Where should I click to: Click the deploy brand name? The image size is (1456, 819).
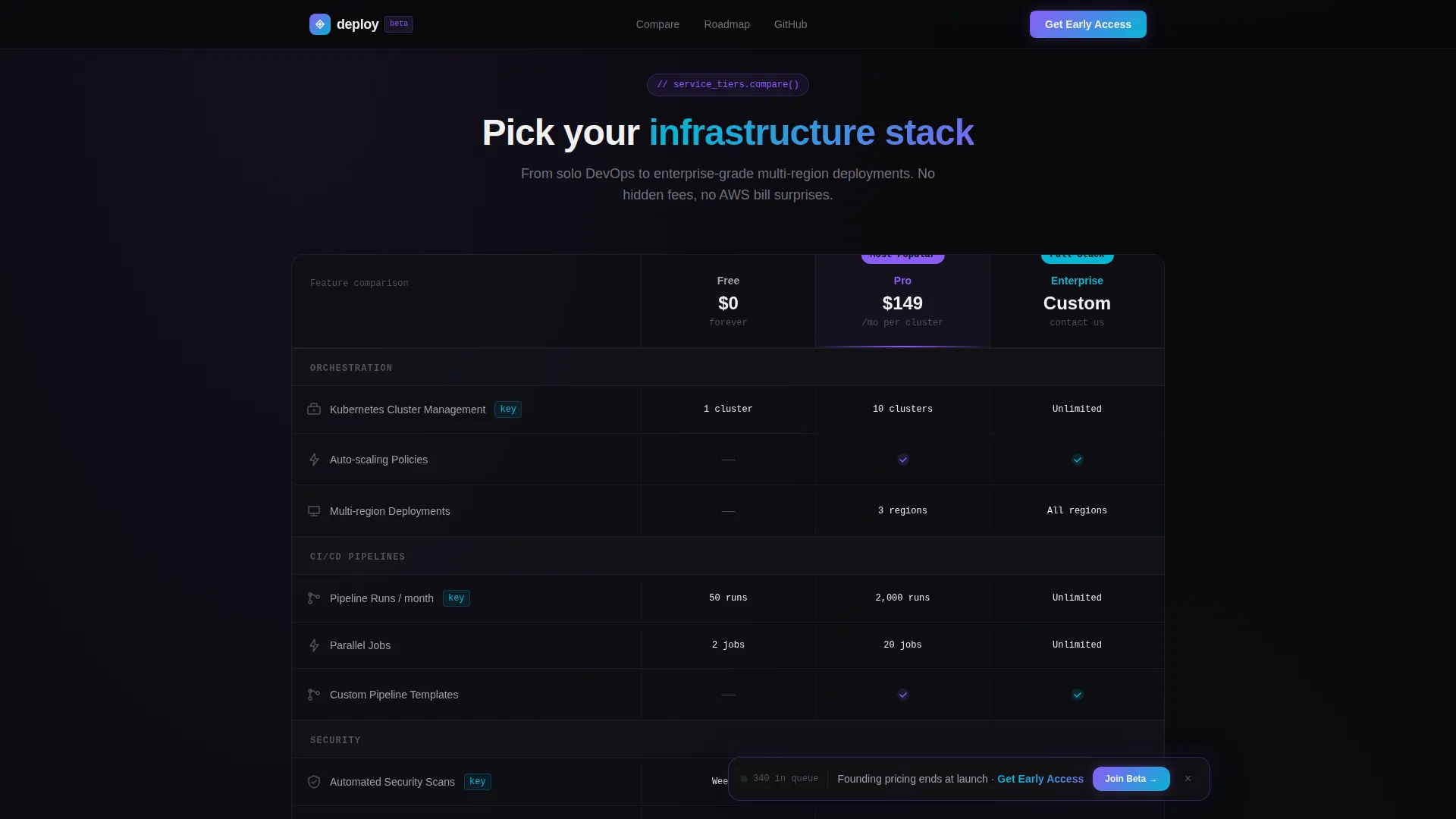(x=357, y=24)
